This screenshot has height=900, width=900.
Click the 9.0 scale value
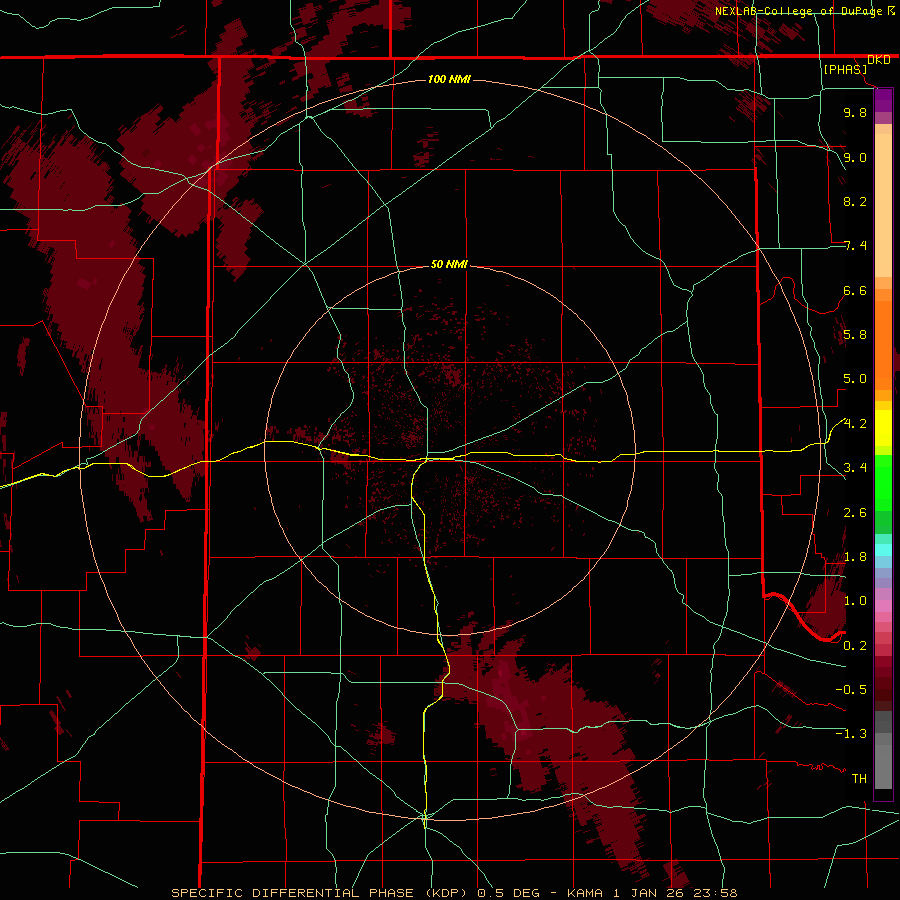(x=855, y=157)
